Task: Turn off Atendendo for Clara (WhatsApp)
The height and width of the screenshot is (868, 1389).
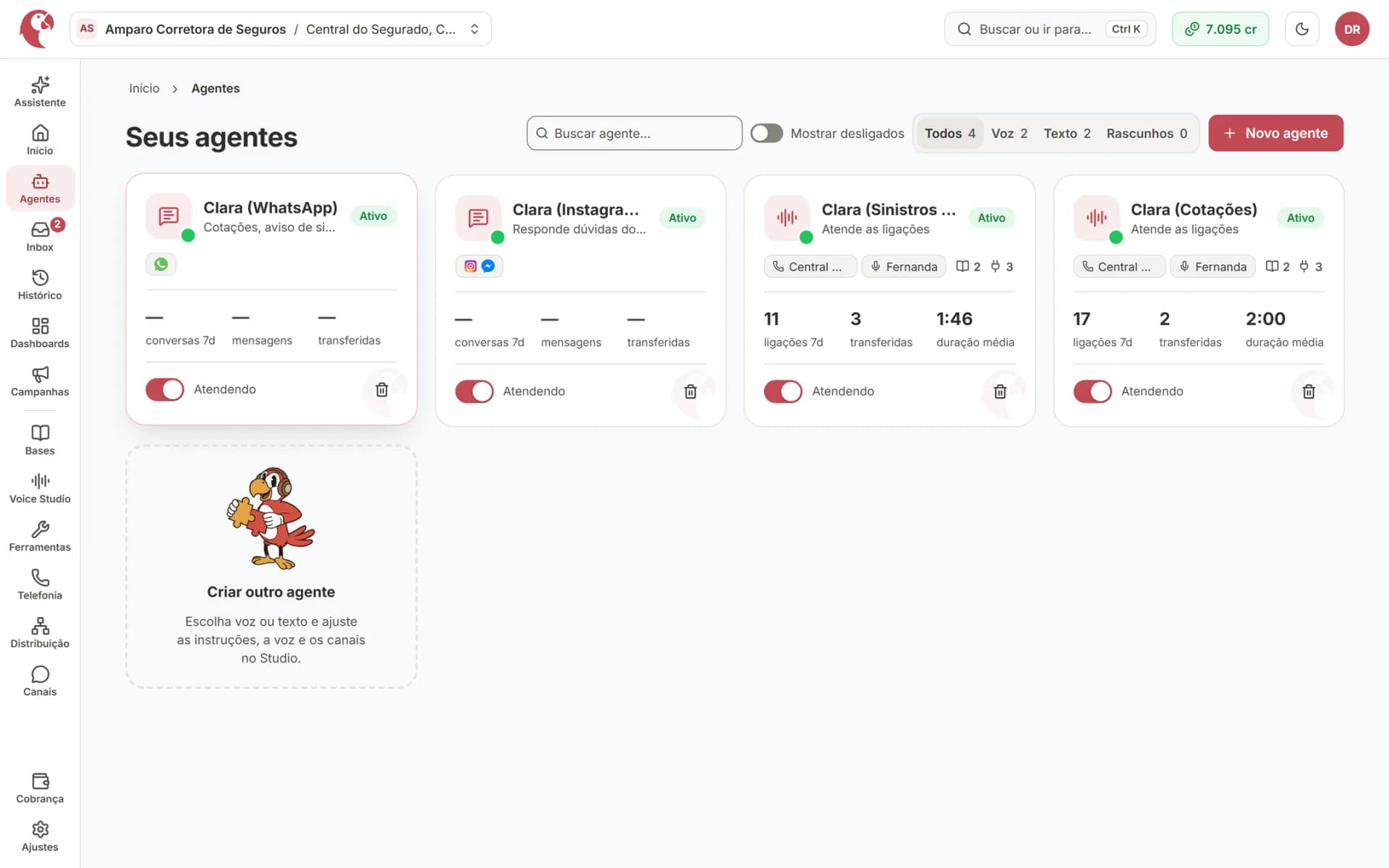Action: pyautogui.click(x=165, y=389)
